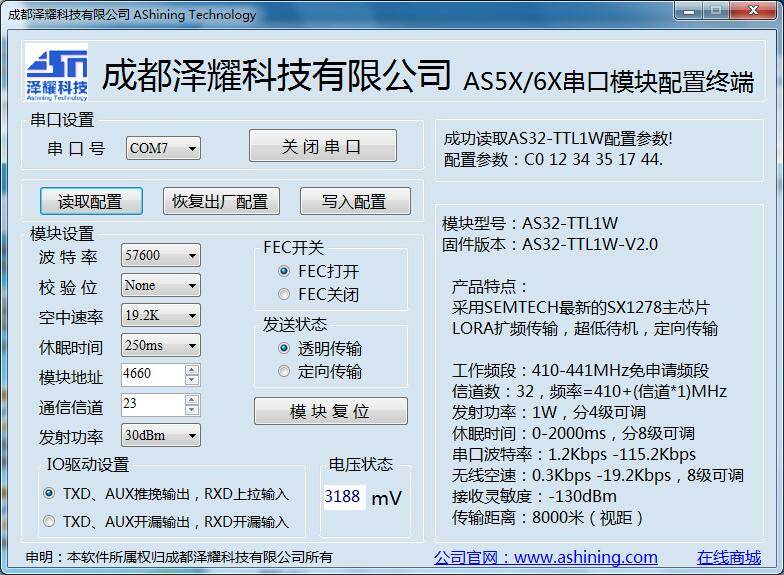
Task: Click the Ashining Technology logo
Action: [56, 72]
